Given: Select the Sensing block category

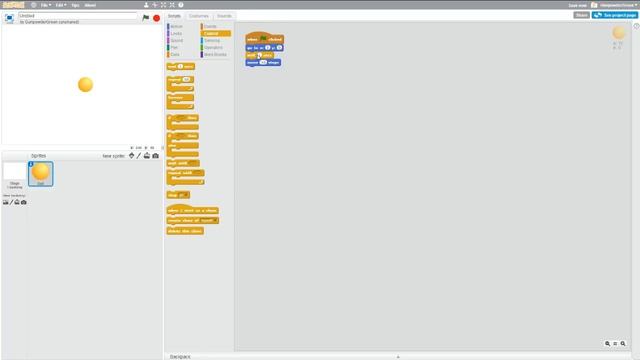Looking at the screenshot, I should [212, 40].
